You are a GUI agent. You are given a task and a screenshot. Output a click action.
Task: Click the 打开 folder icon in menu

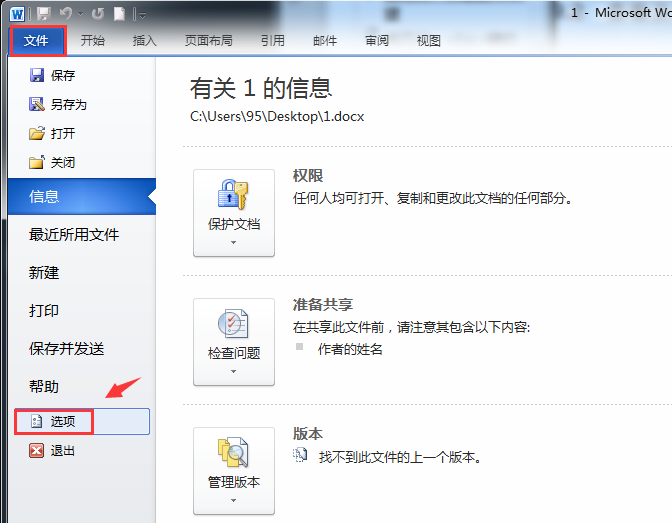click(37, 133)
